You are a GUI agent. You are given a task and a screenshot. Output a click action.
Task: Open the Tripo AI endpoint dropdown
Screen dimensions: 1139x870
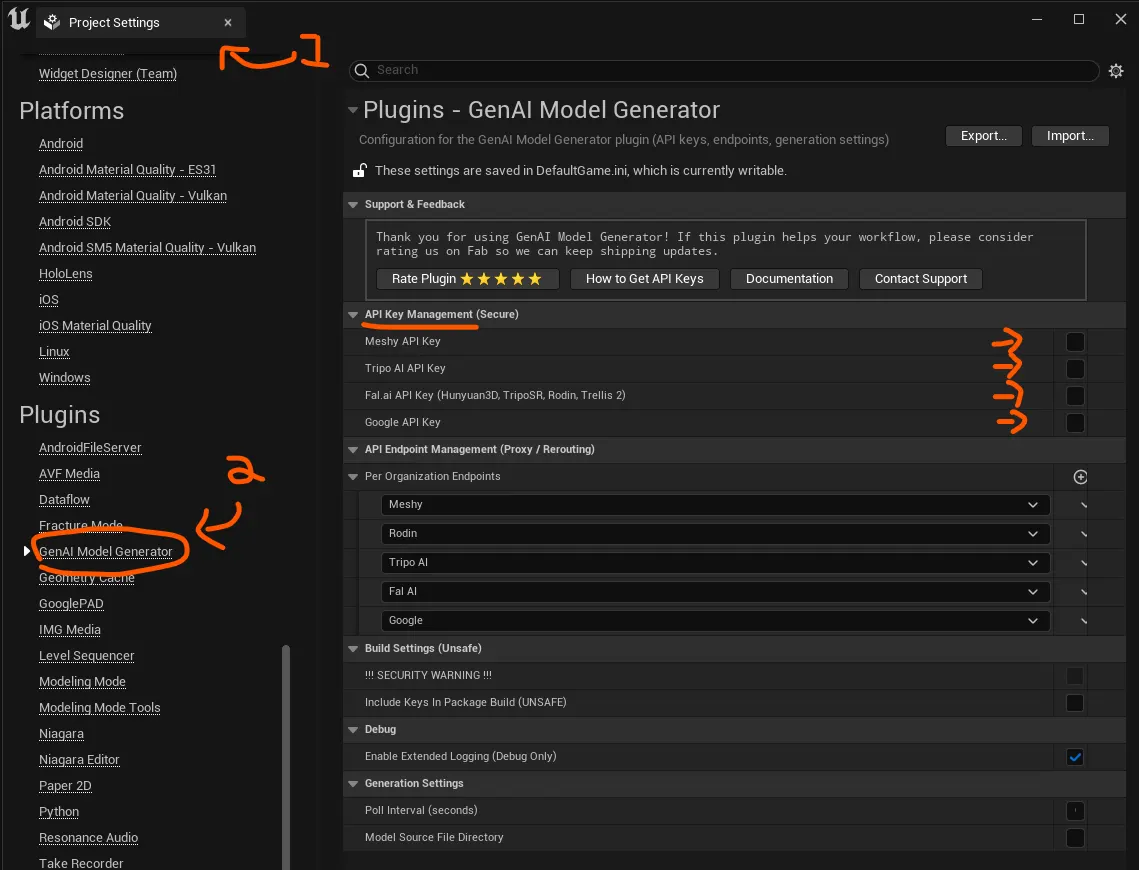click(x=715, y=563)
